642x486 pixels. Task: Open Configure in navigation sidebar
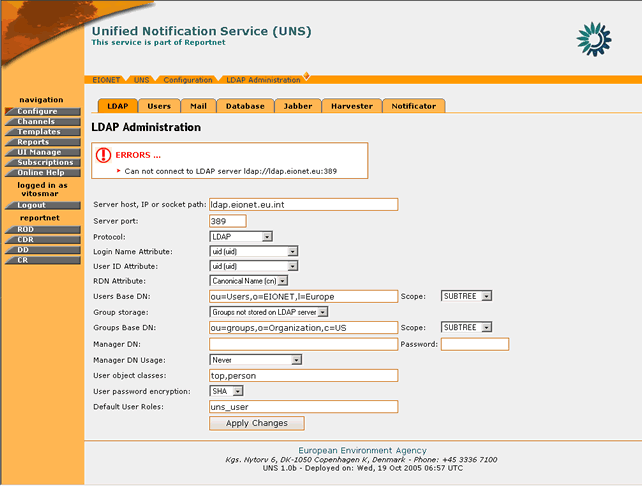point(43,111)
